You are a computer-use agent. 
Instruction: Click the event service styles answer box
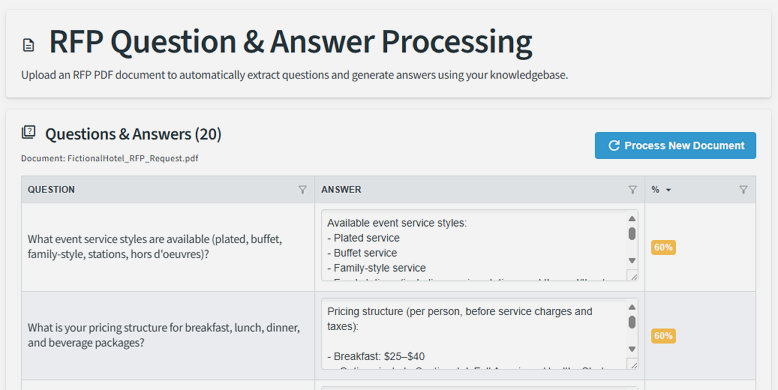click(x=479, y=245)
